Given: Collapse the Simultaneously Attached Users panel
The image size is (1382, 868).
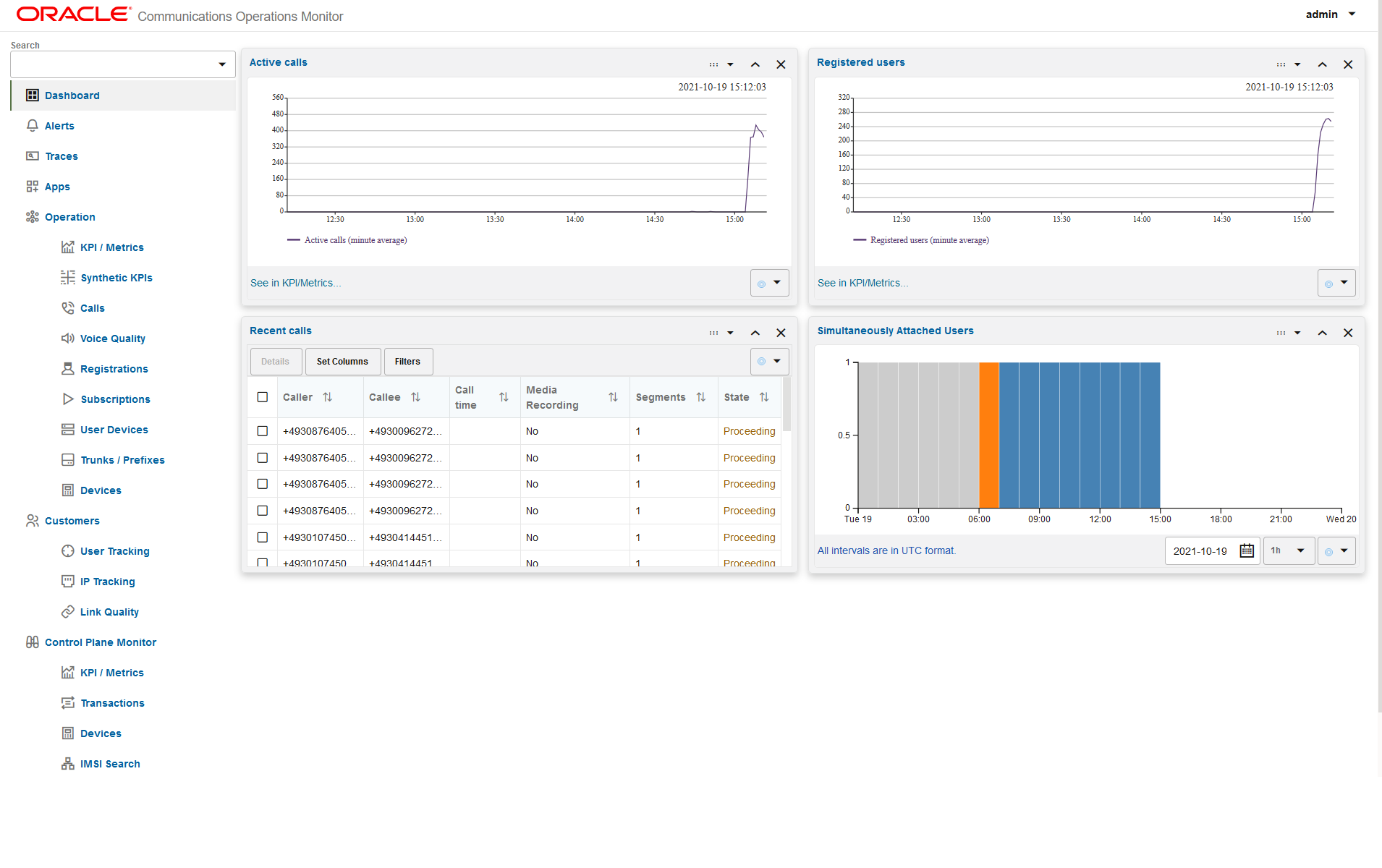Looking at the screenshot, I should pyautogui.click(x=1322, y=333).
